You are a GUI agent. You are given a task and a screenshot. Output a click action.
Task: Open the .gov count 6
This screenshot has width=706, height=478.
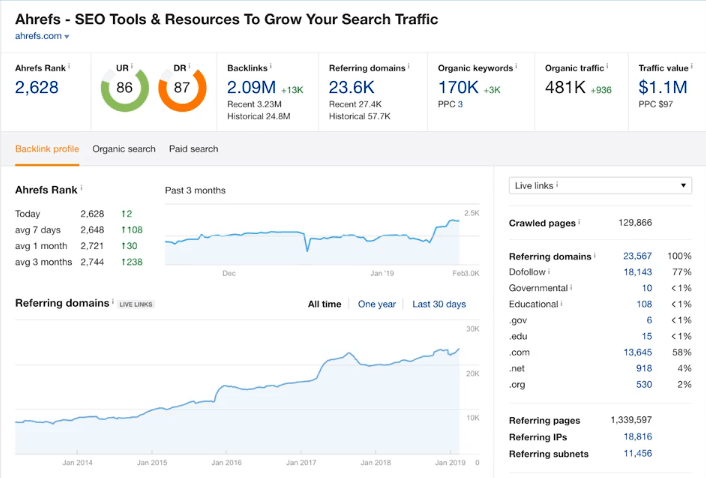tap(649, 320)
